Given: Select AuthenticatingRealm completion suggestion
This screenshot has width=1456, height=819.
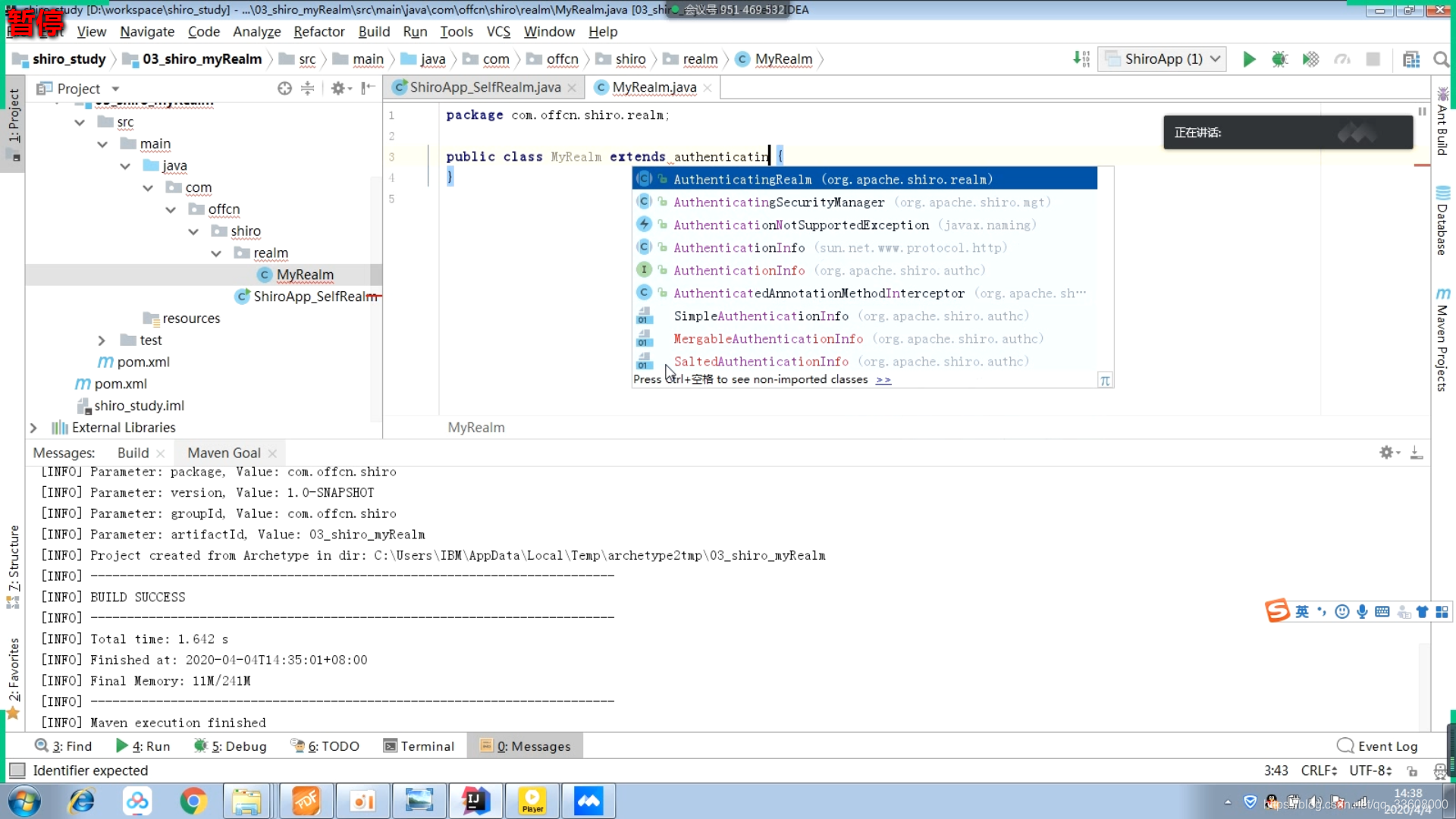Looking at the screenshot, I should click(864, 179).
